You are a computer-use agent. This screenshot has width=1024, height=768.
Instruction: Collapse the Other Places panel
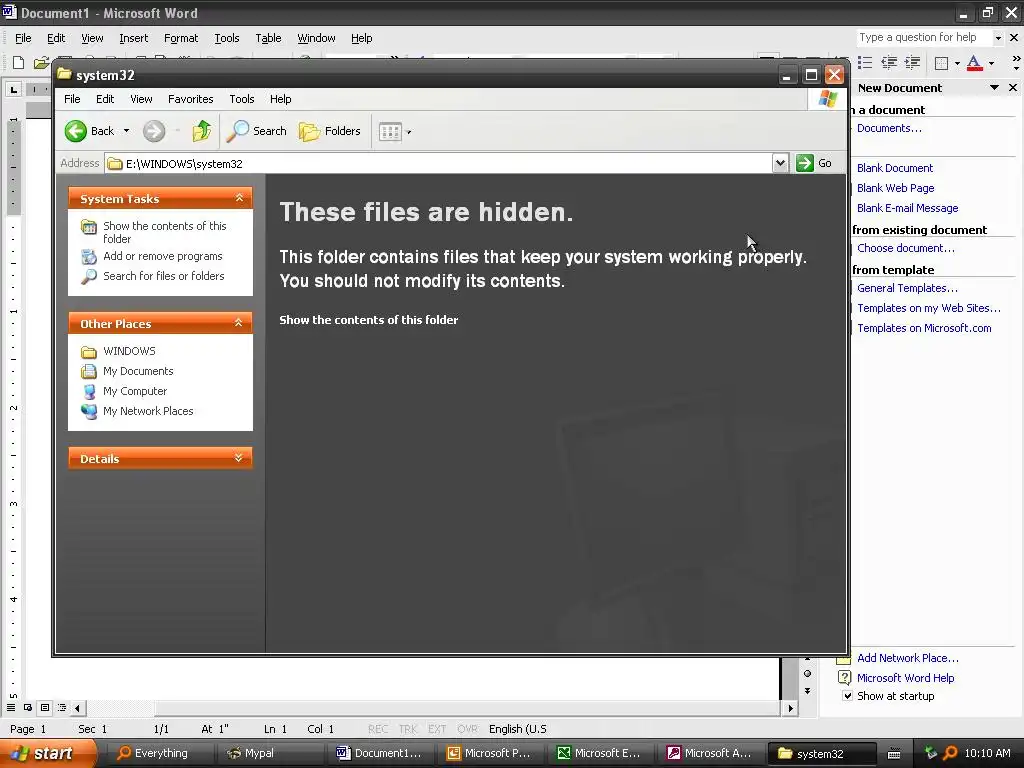[239, 323]
